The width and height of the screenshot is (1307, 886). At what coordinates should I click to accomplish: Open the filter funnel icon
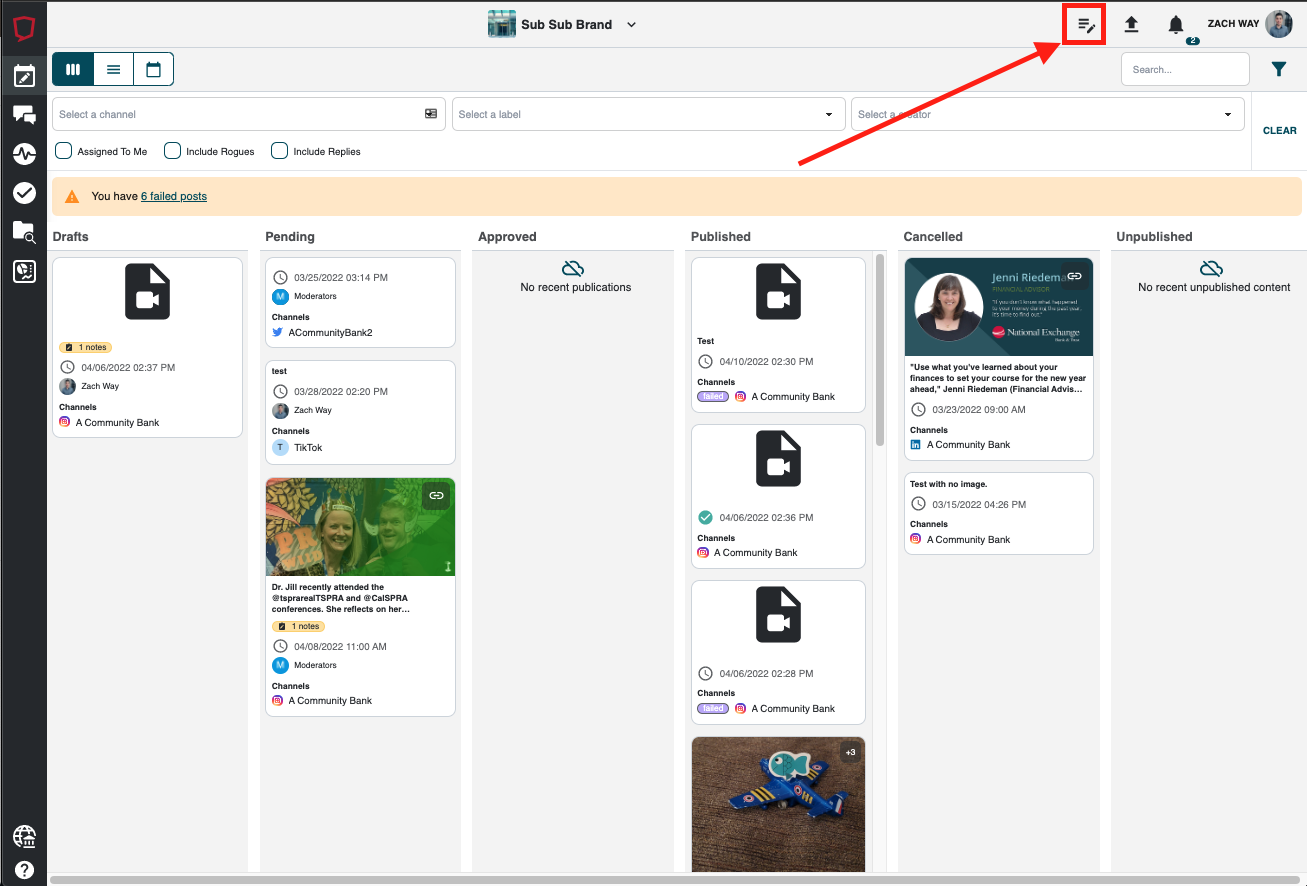(x=1278, y=69)
